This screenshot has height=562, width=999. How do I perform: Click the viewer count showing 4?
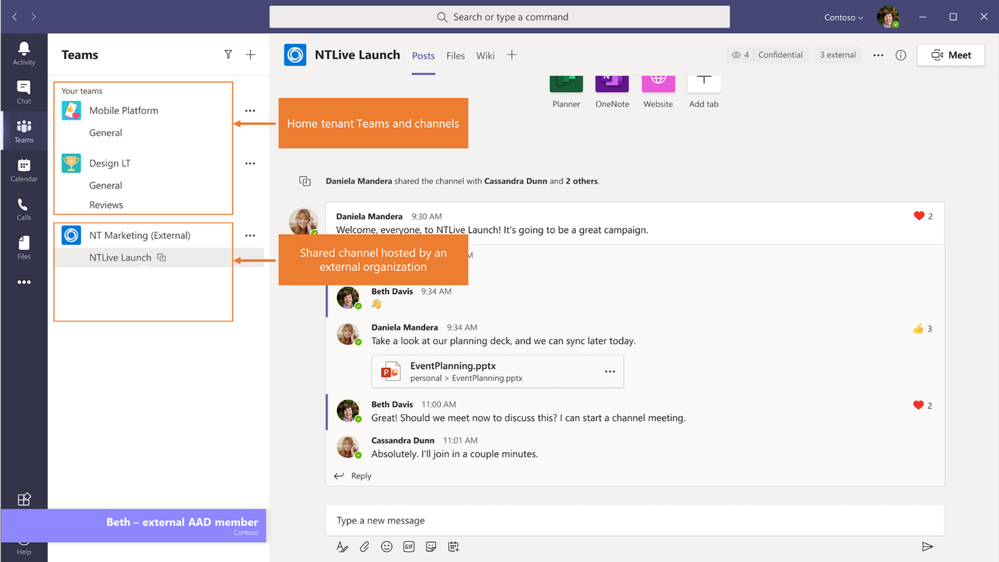click(740, 55)
